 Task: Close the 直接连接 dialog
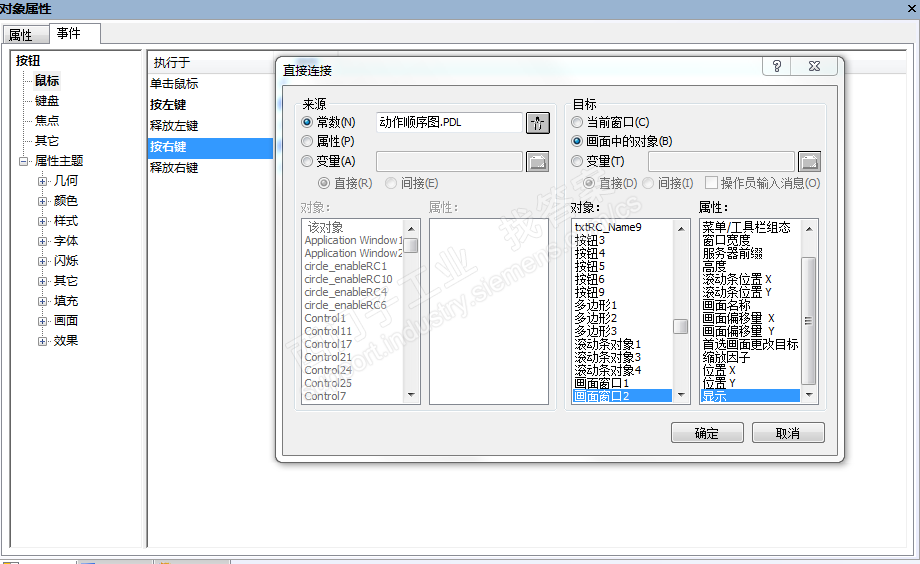[x=814, y=66]
